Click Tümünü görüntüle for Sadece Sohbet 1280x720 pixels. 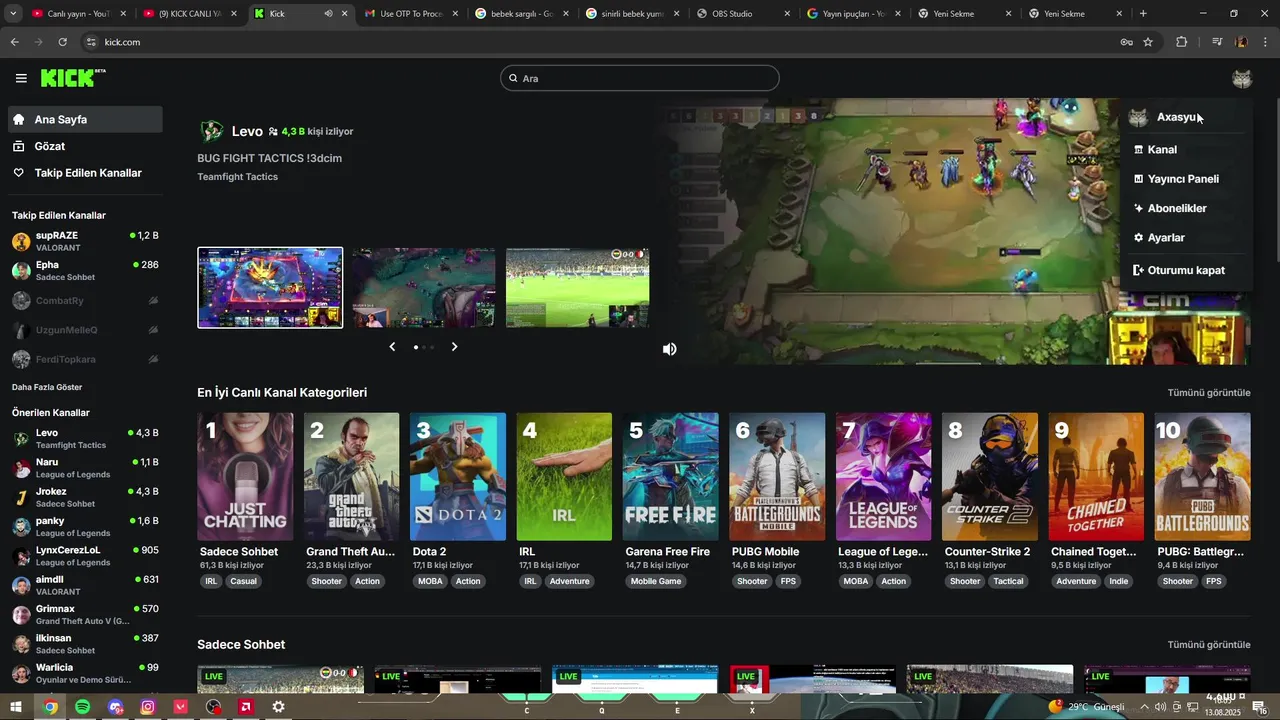1209,645
